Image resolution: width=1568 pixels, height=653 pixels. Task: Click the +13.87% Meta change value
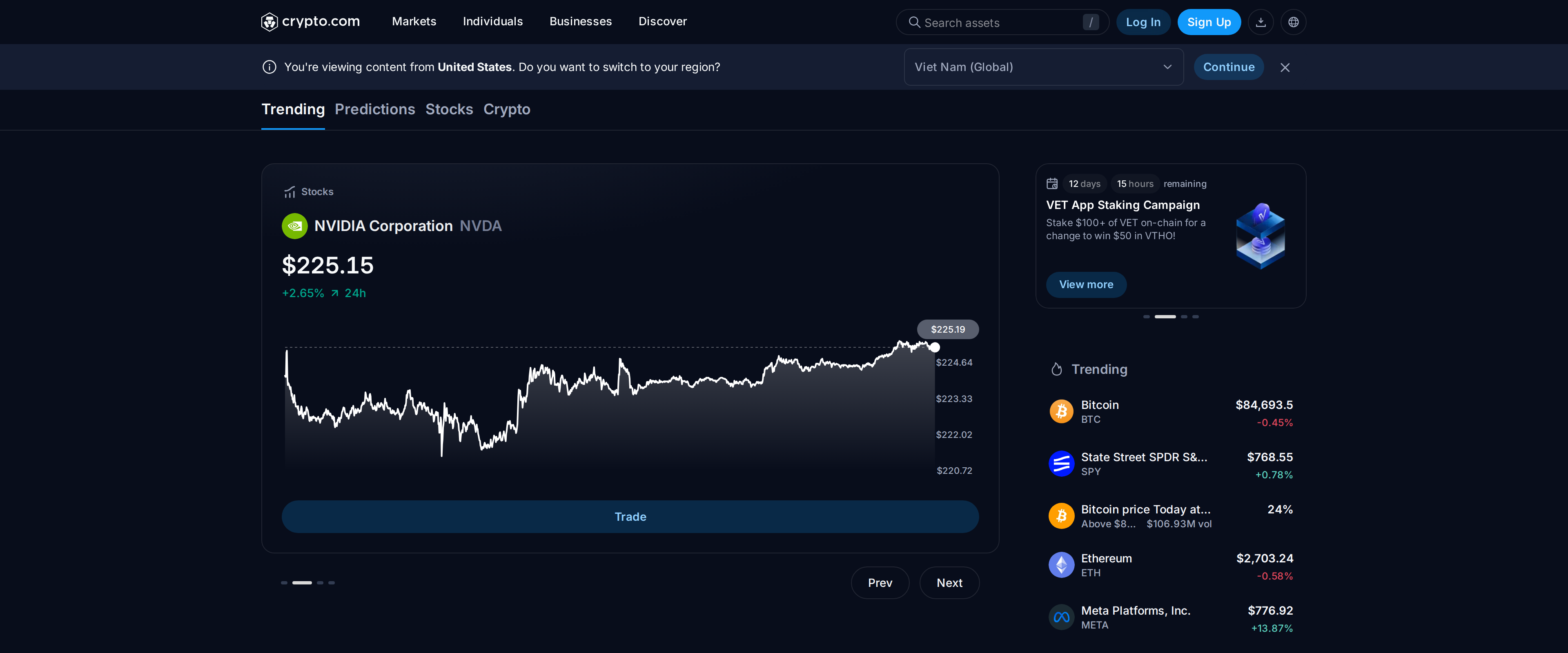pyautogui.click(x=1272, y=628)
